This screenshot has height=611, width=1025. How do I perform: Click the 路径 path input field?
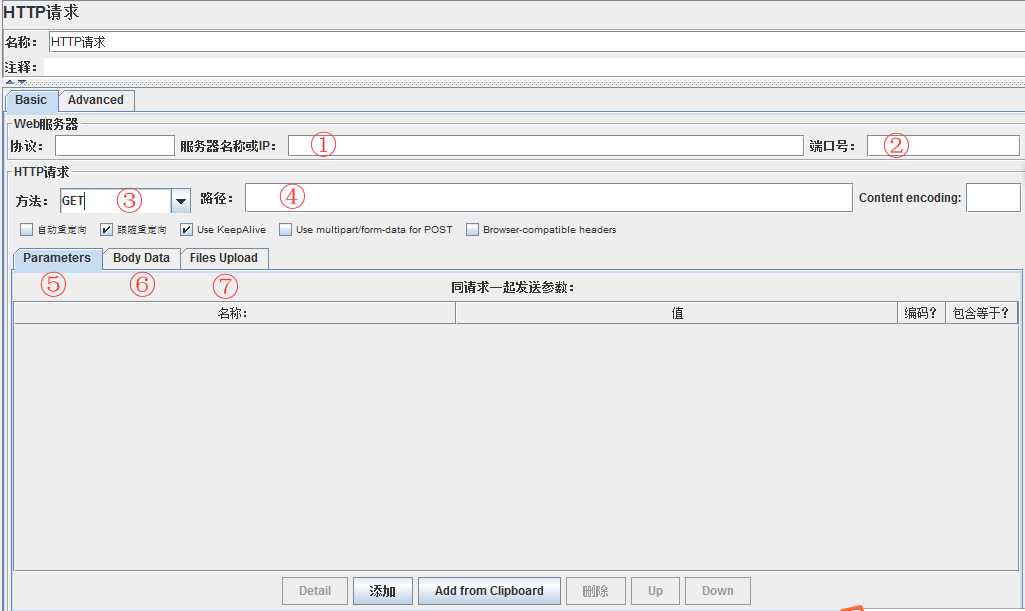click(x=548, y=197)
